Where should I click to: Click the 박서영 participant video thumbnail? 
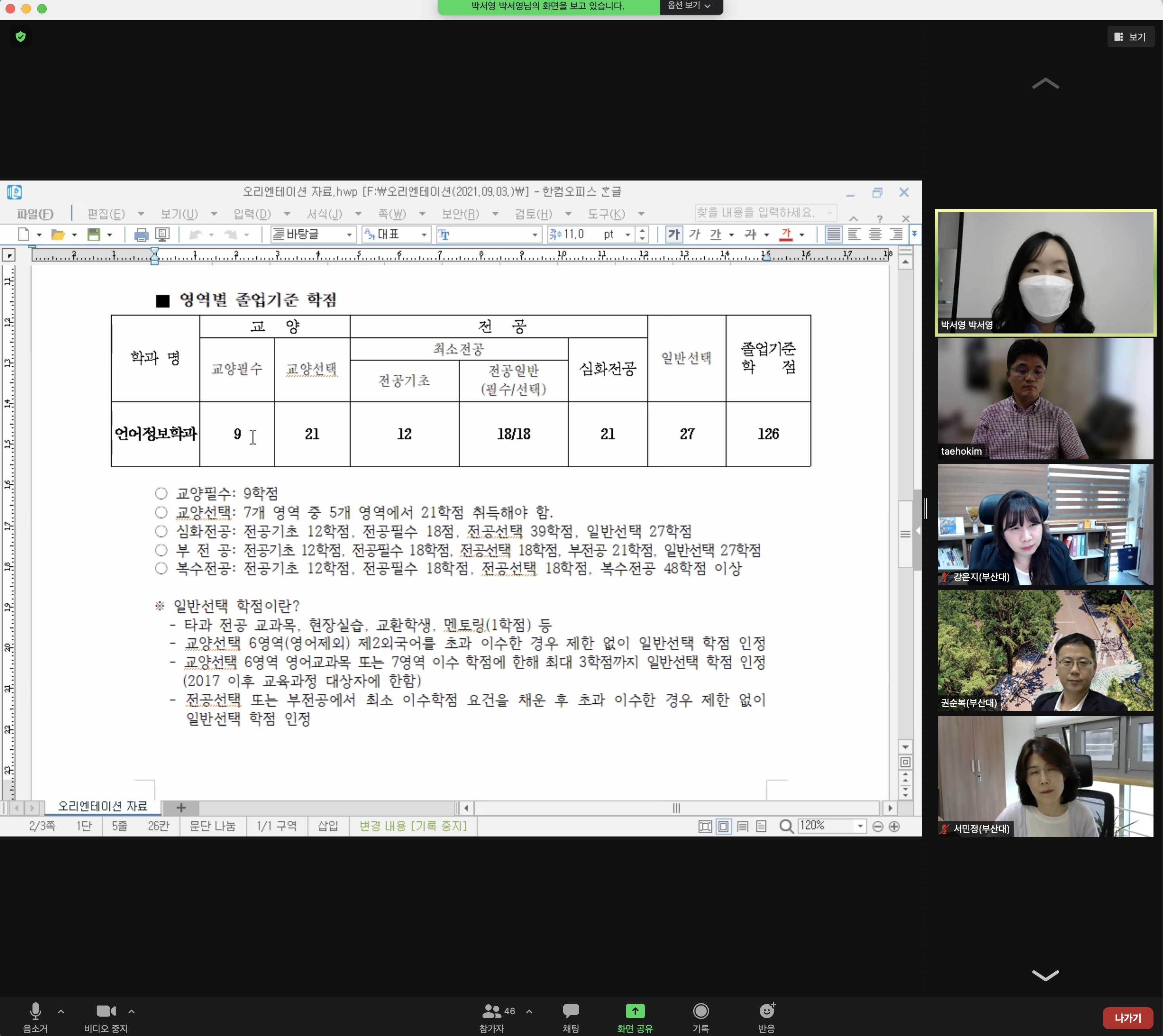point(1046,272)
